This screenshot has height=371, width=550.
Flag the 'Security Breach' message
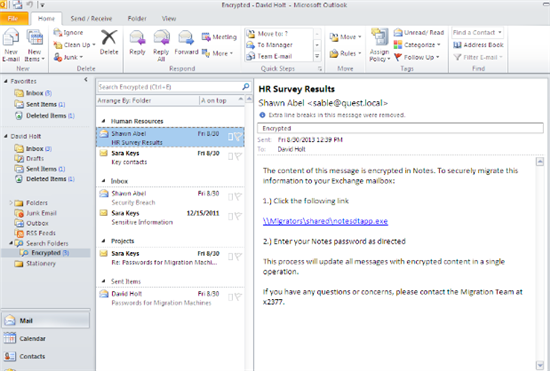tap(239, 197)
